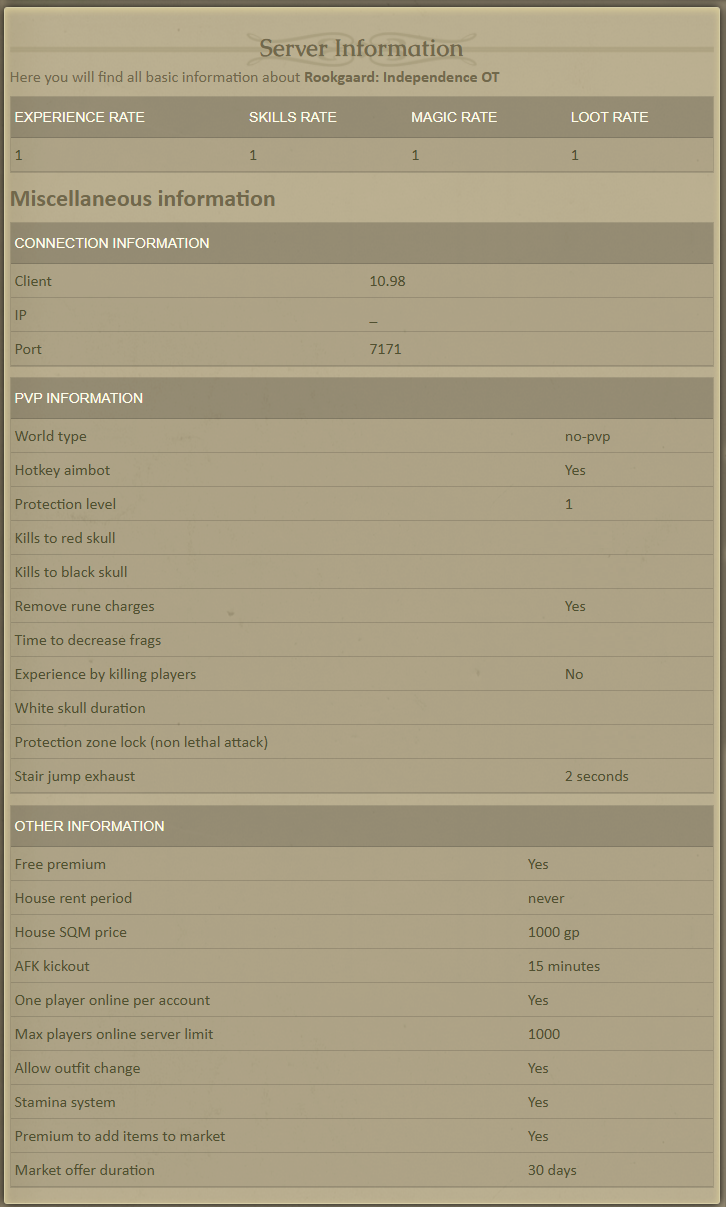The width and height of the screenshot is (726, 1207).
Task: Click the Server Information page heading
Action: [361, 48]
